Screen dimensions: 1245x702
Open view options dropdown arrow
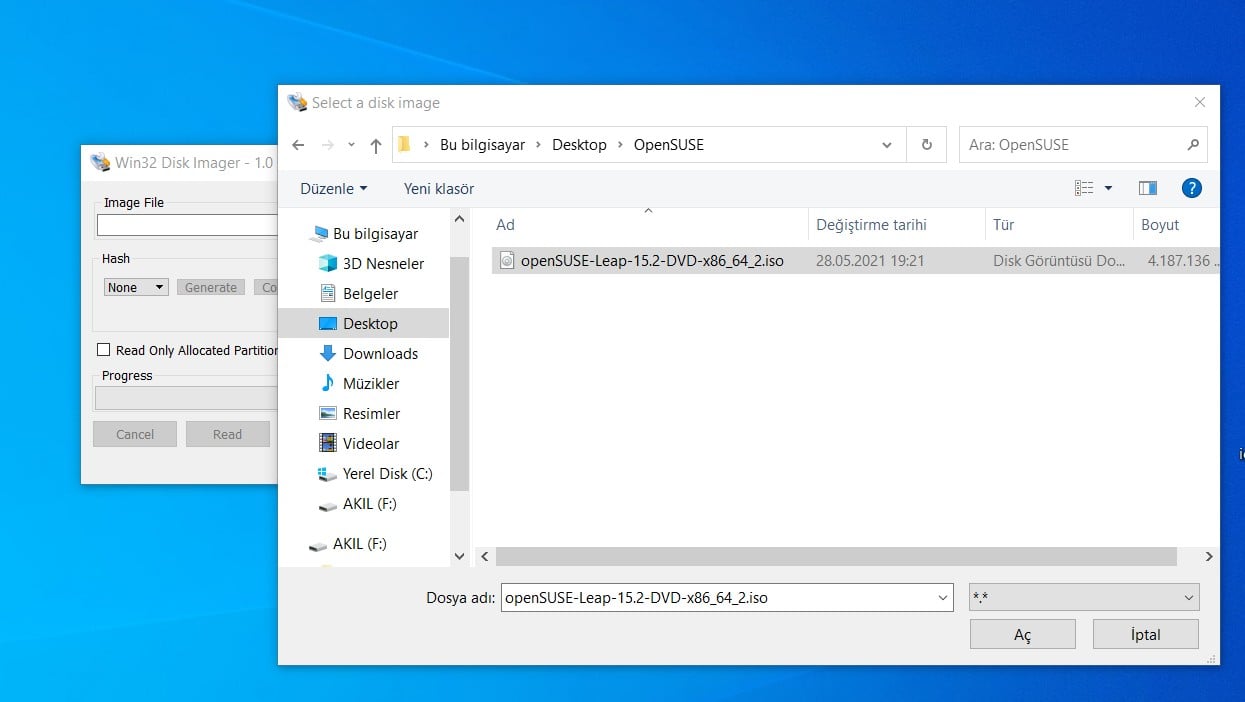coord(1108,188)
